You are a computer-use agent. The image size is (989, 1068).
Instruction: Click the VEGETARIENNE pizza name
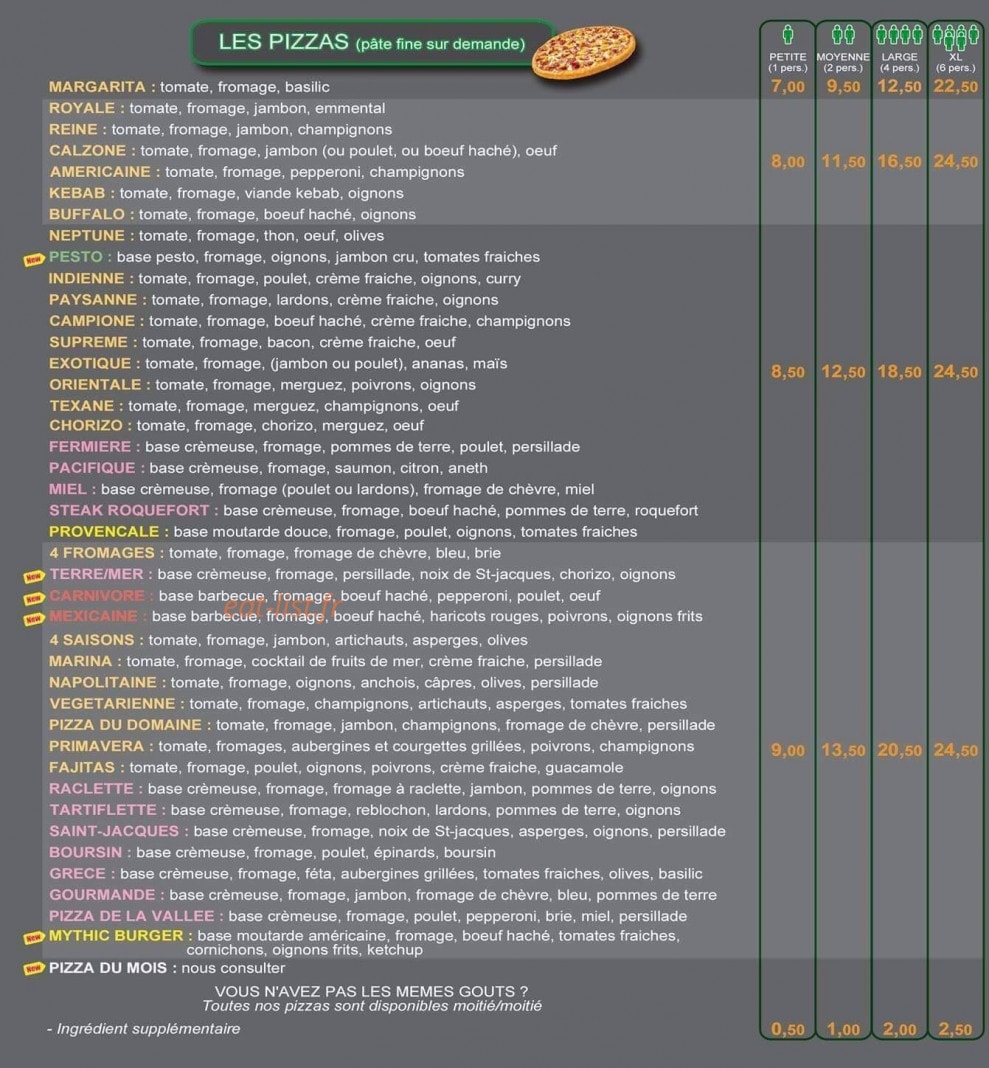tap(112, 704)
